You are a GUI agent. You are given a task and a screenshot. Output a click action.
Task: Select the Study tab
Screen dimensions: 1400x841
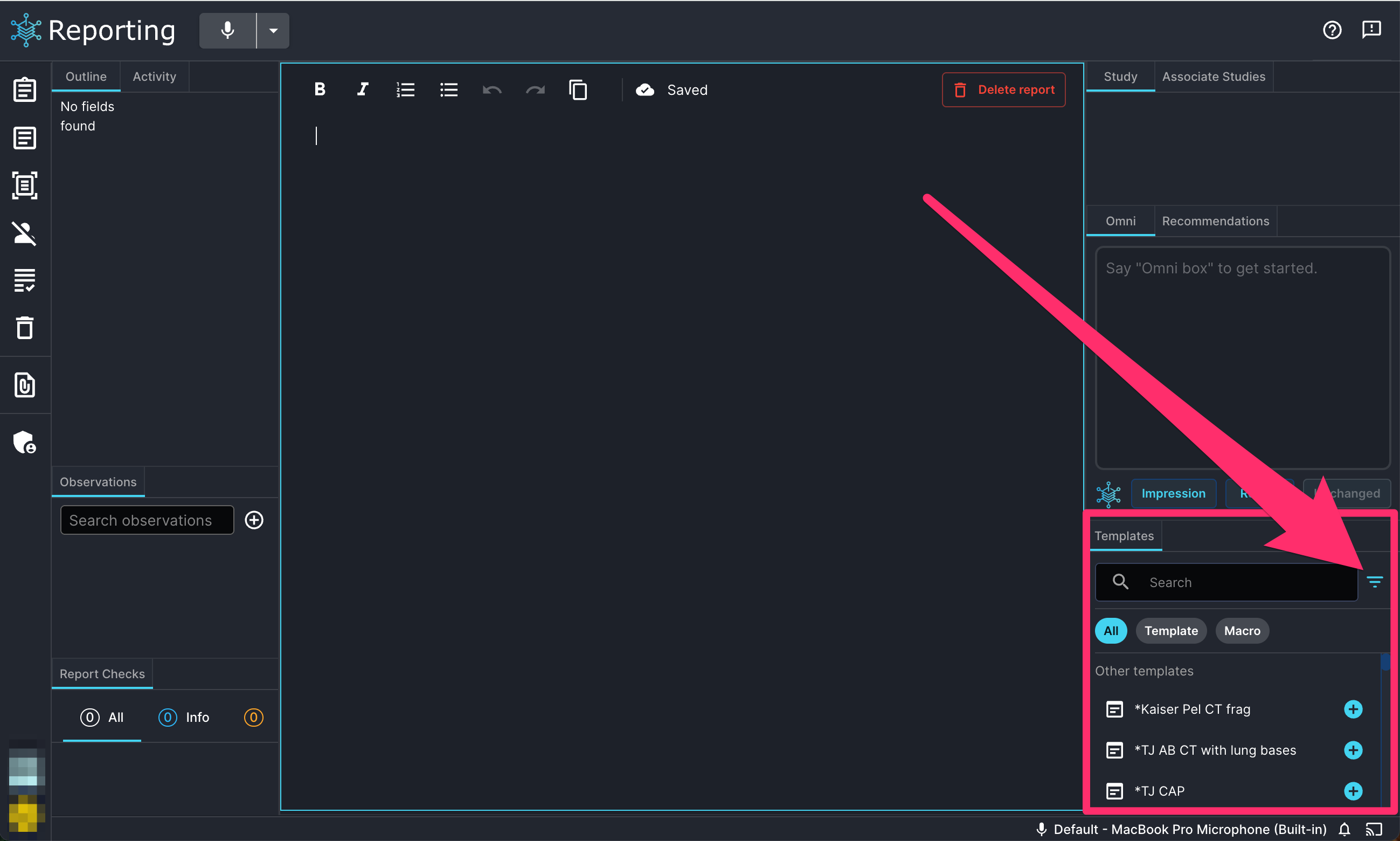(x=1120, y=77)
